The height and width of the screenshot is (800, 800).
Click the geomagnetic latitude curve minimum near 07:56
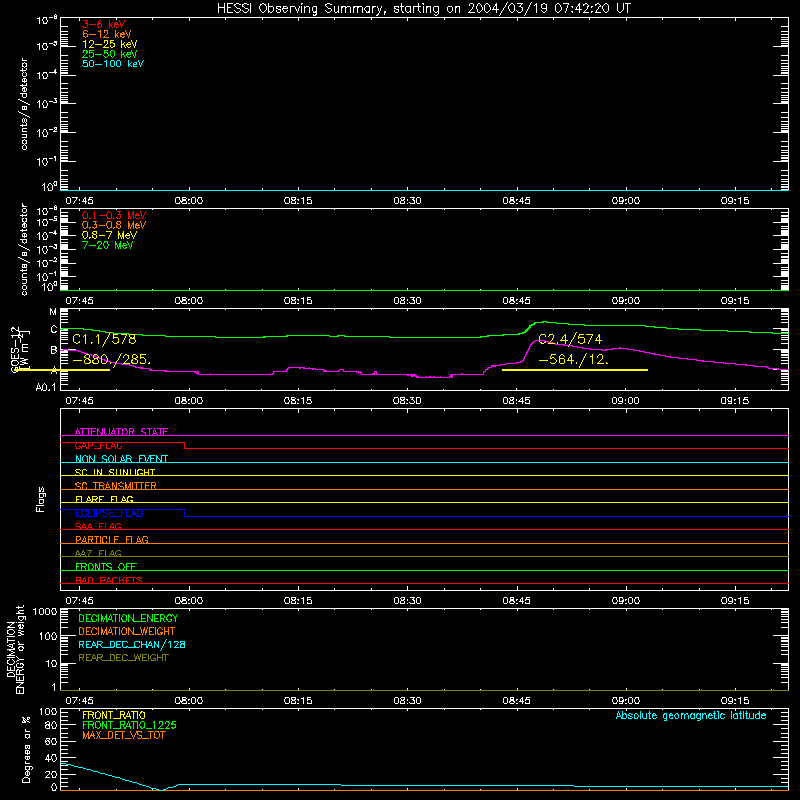161,789
